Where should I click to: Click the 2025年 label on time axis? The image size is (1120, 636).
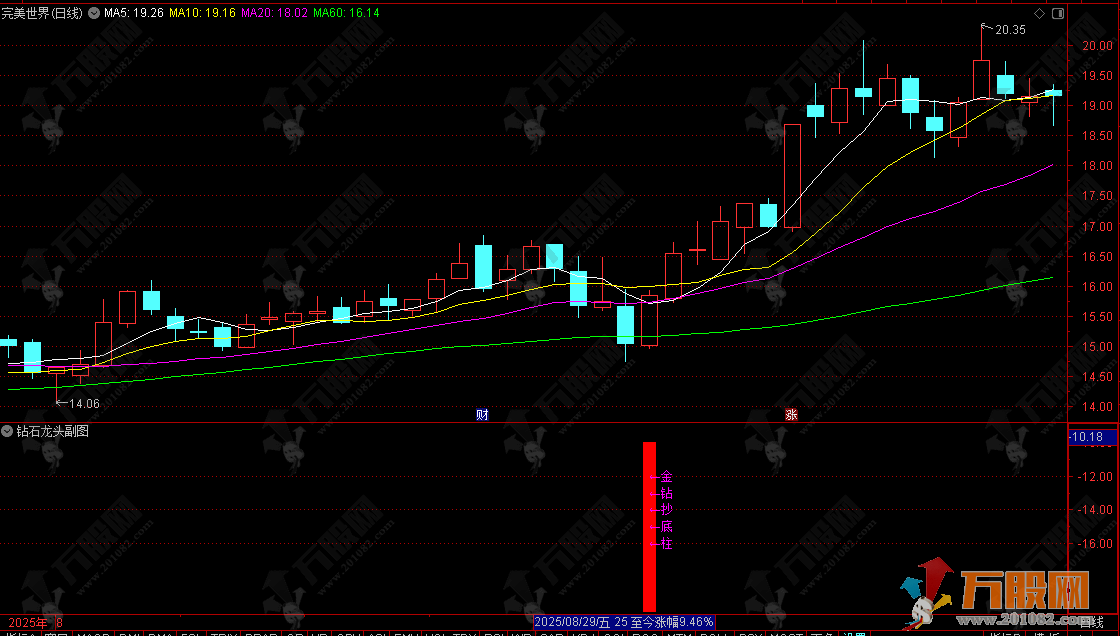tap(28, 623)
